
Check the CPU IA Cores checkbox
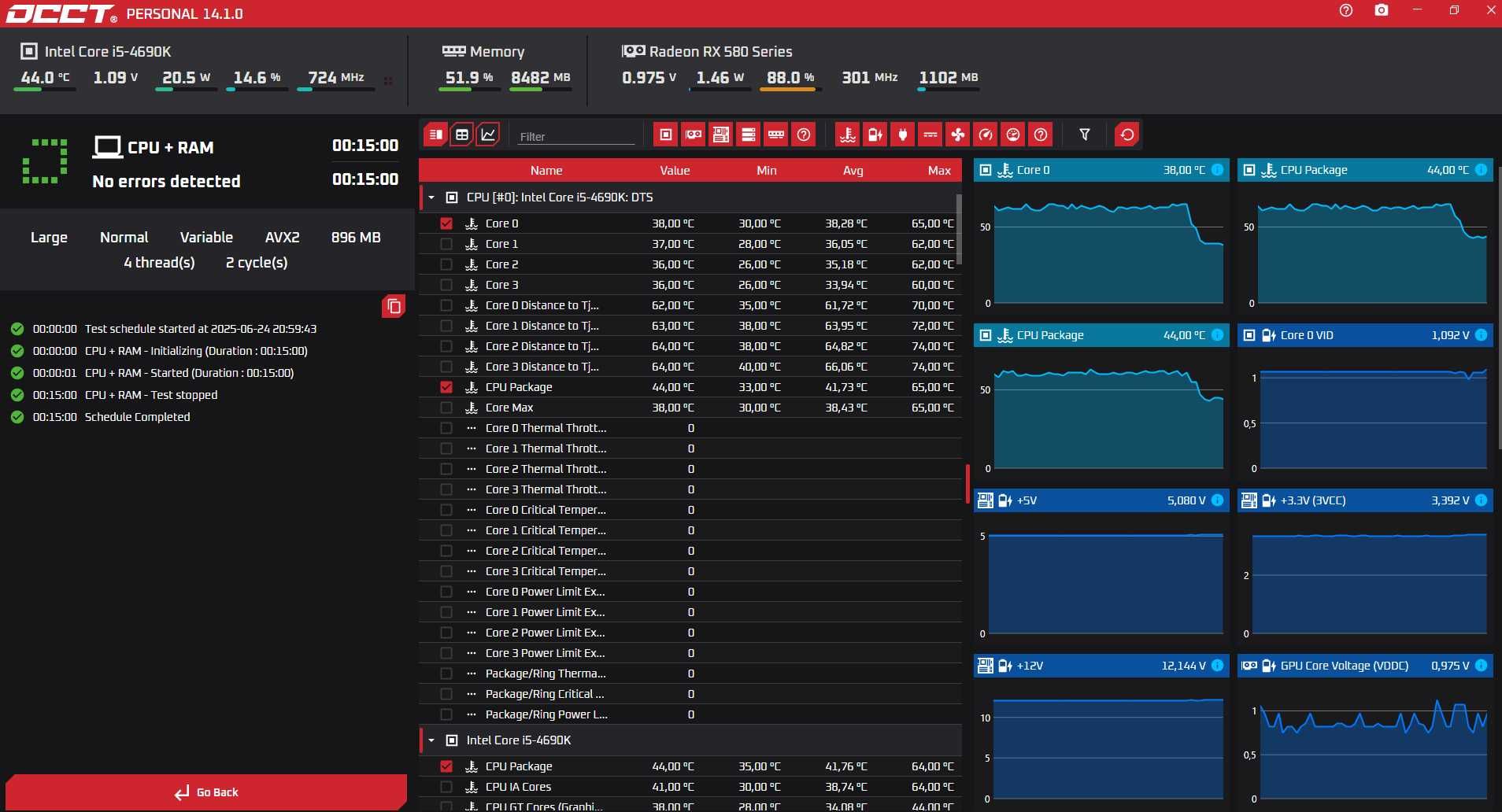click(x=446, y=787)
